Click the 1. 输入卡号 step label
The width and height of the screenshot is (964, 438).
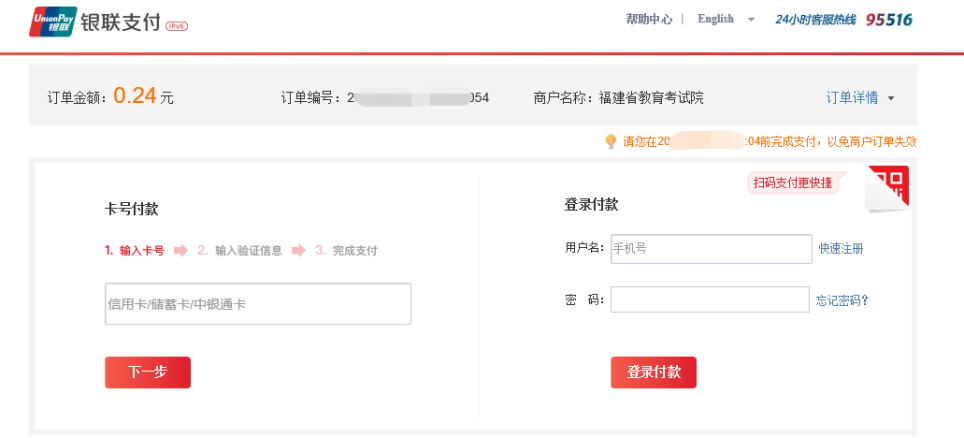point(135,251)
